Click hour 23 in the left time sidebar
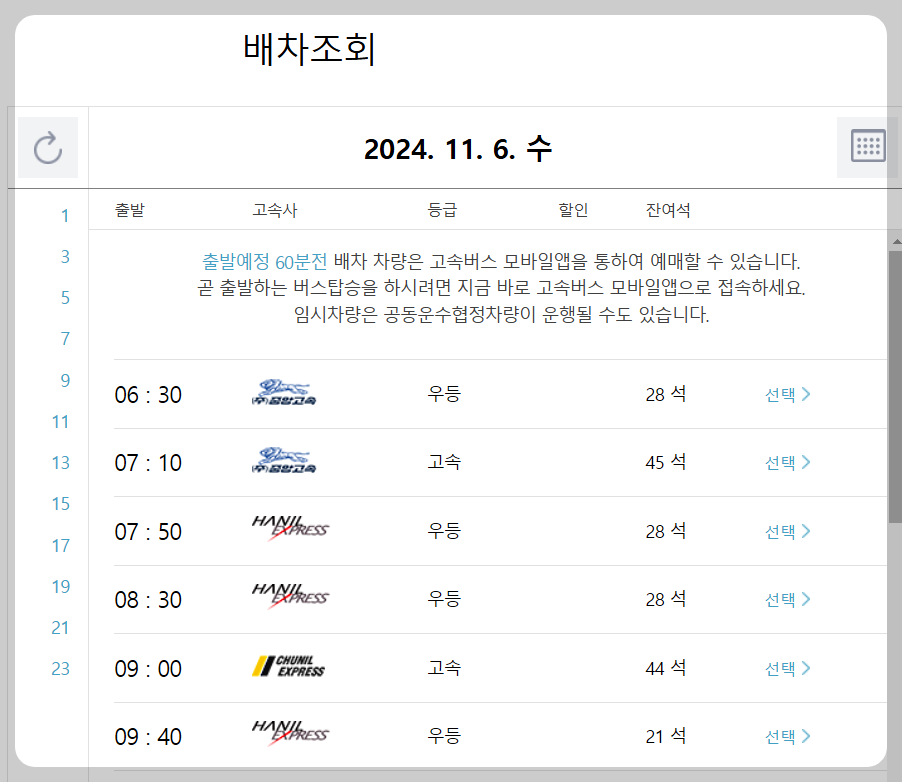Viewport: 902px width, 782px height. (61, 669)
